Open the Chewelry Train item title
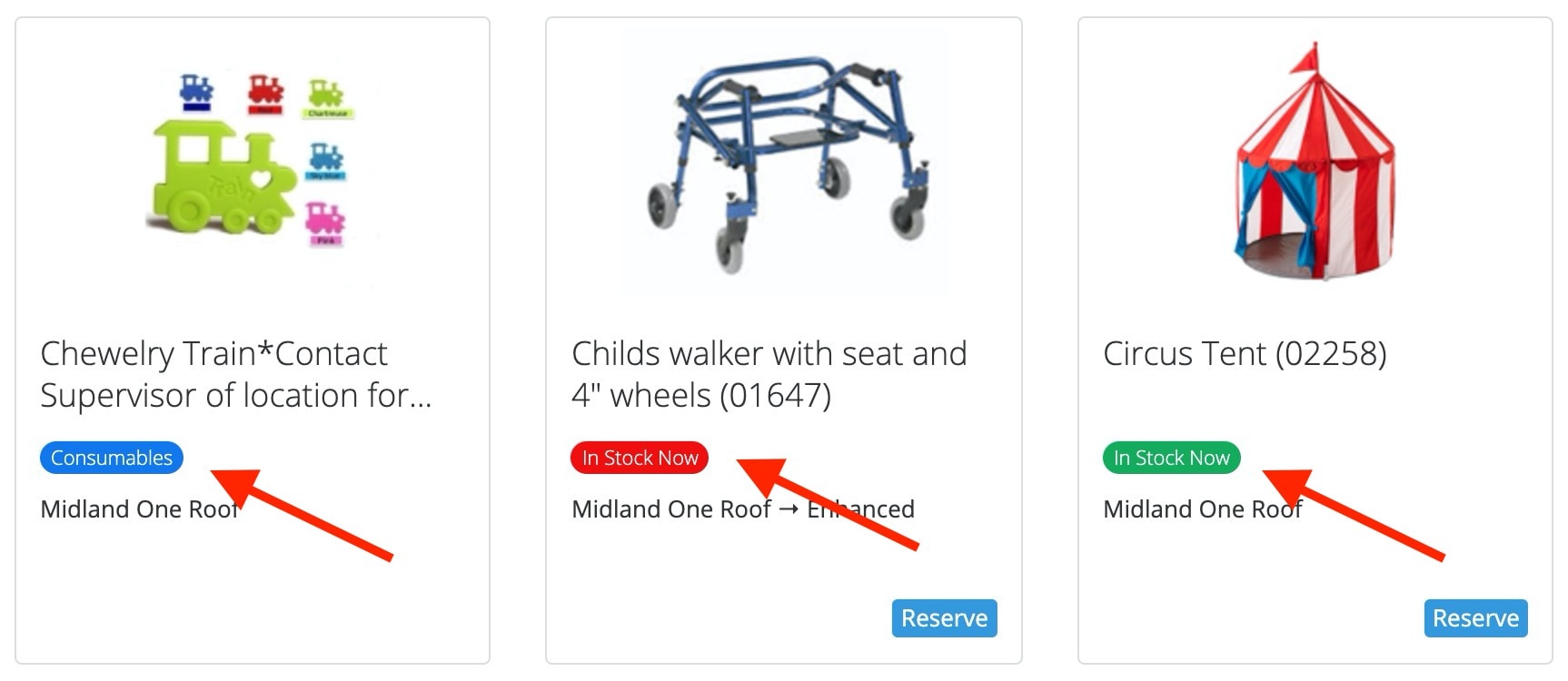The width and height of the screenshot is (1568, 681). (236, 374)
